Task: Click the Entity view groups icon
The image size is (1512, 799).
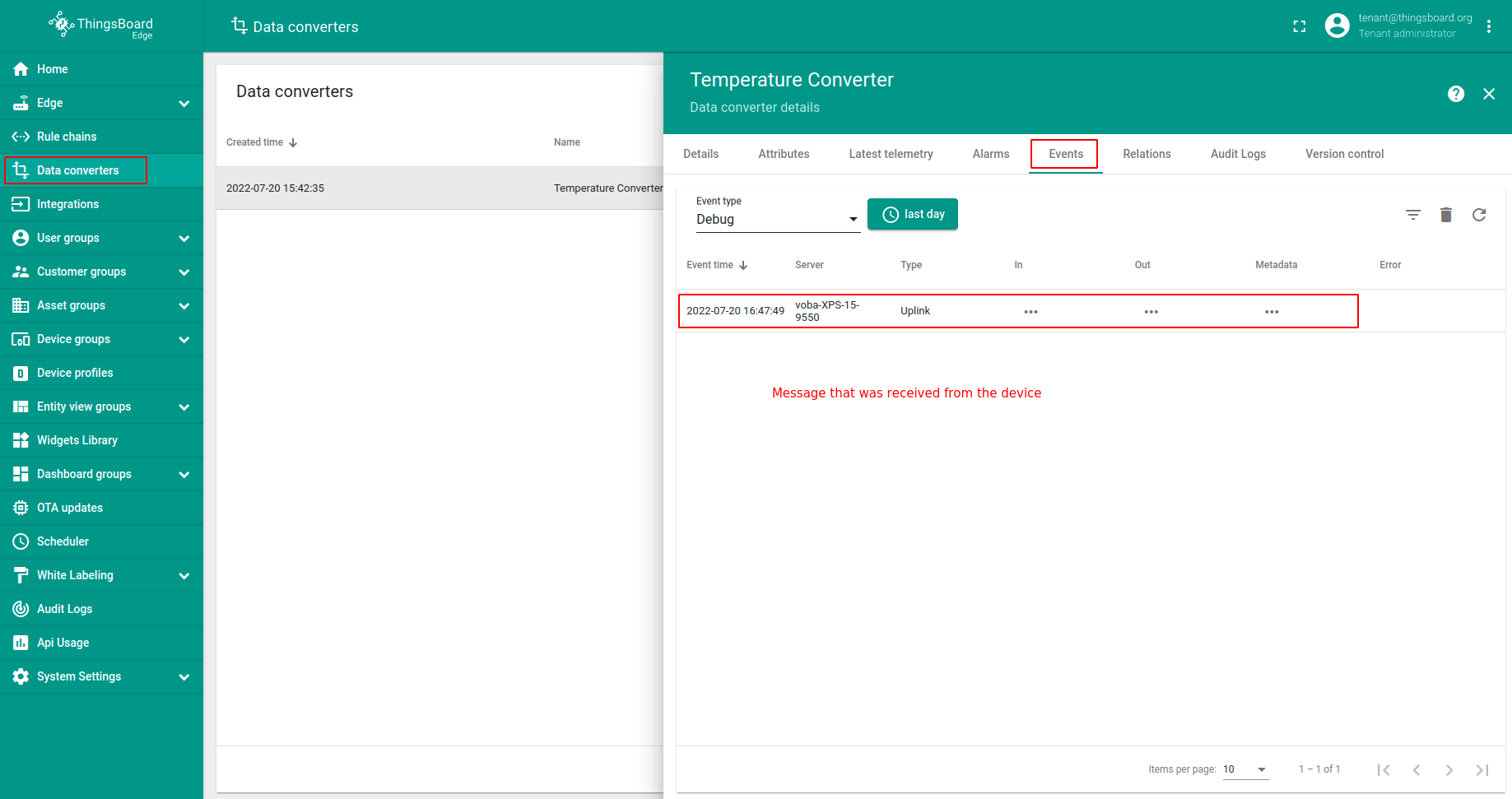Action: coord(21,406)
